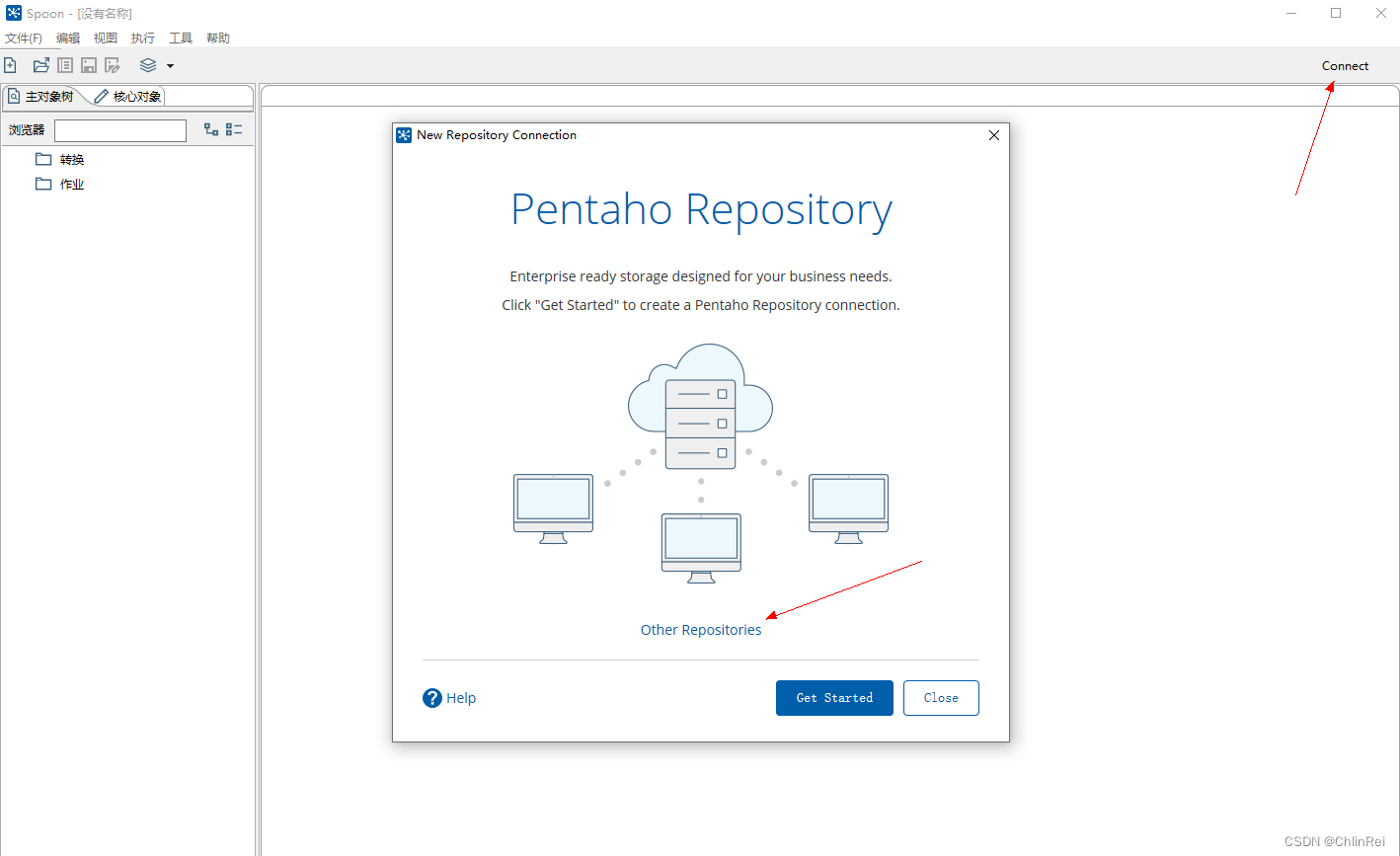Click the expand all tree icon
1400x856 pixels.
pos(211,129)
